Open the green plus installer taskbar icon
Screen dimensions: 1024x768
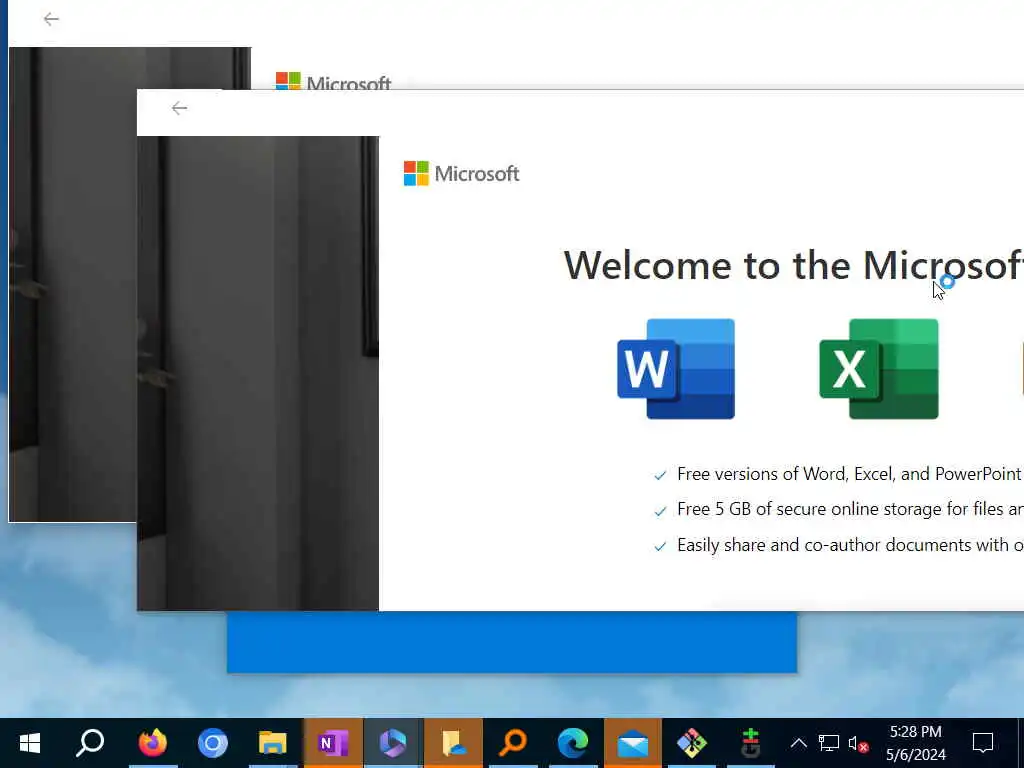750,743
